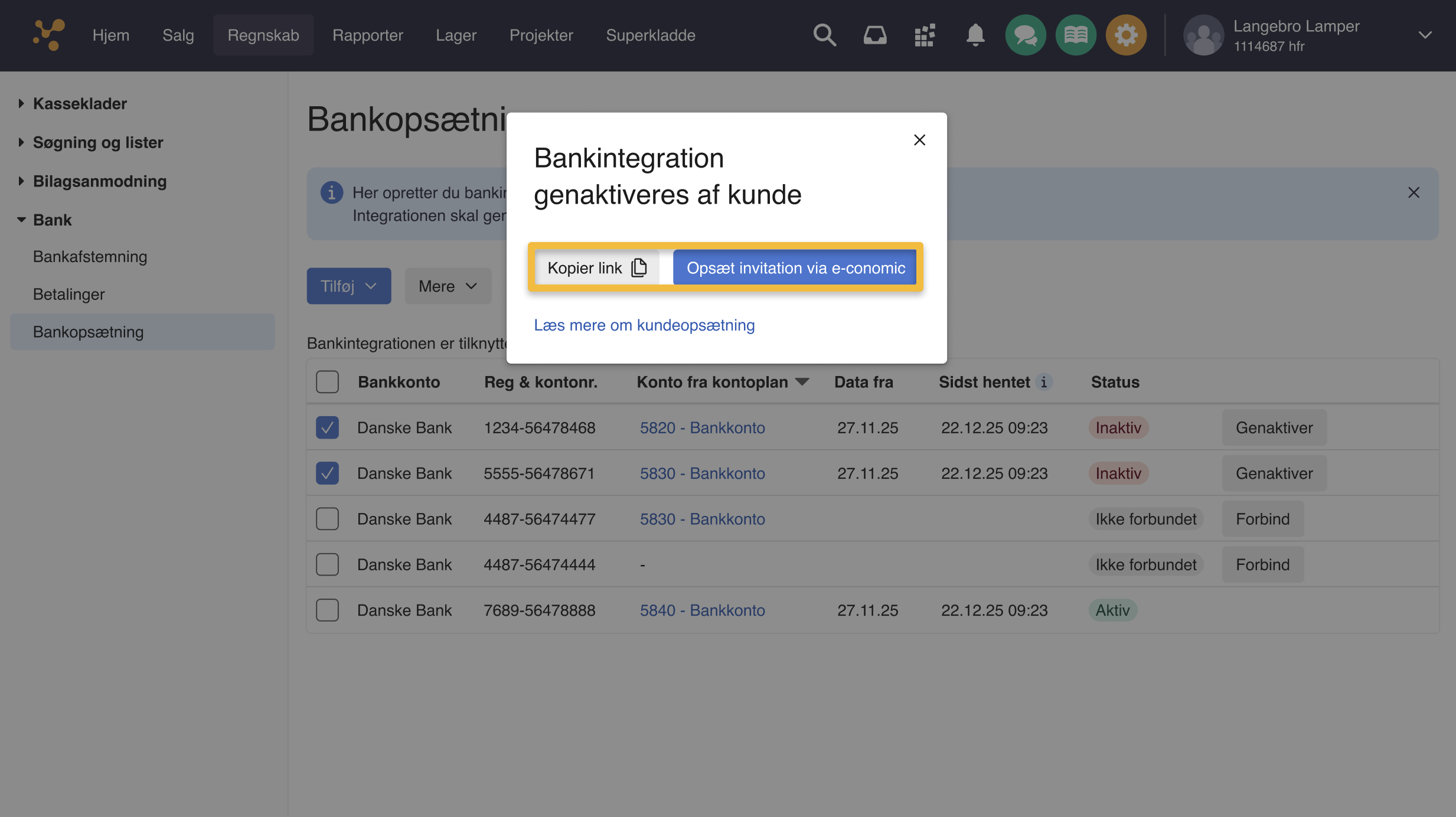The image size is (1456, 817).
Task: Open the inbox tray icon
Action: click(x=874, y=35)
